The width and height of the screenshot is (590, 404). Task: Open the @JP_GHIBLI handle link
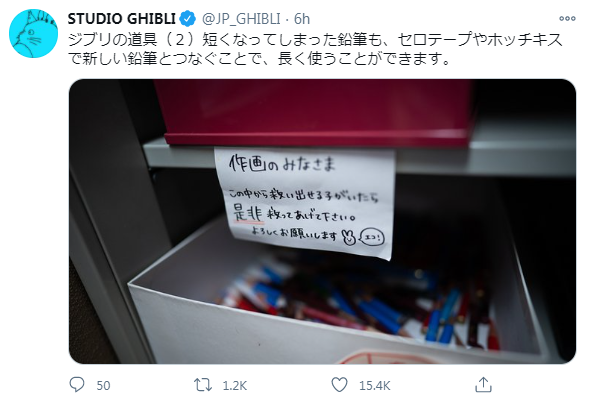click(242, 18)
